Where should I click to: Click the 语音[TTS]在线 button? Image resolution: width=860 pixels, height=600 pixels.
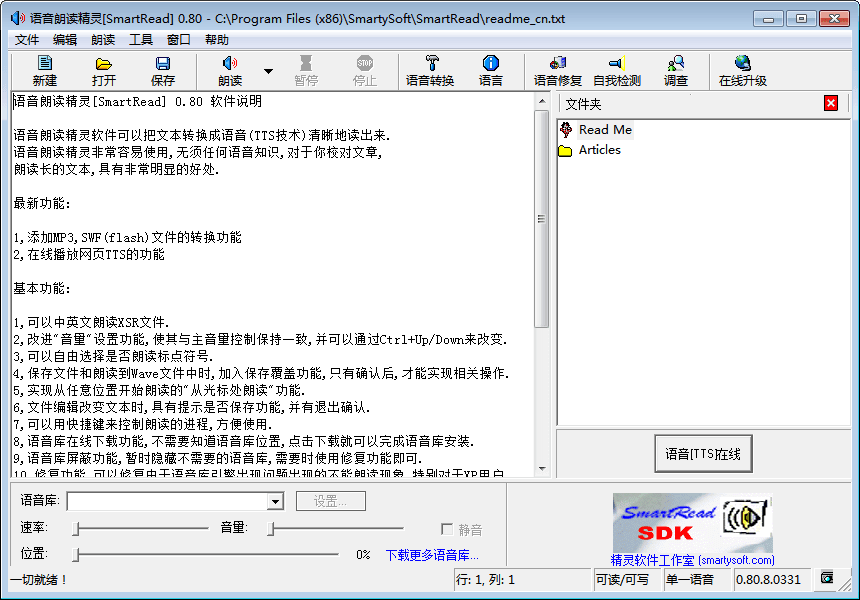click(x=703, y=454)
